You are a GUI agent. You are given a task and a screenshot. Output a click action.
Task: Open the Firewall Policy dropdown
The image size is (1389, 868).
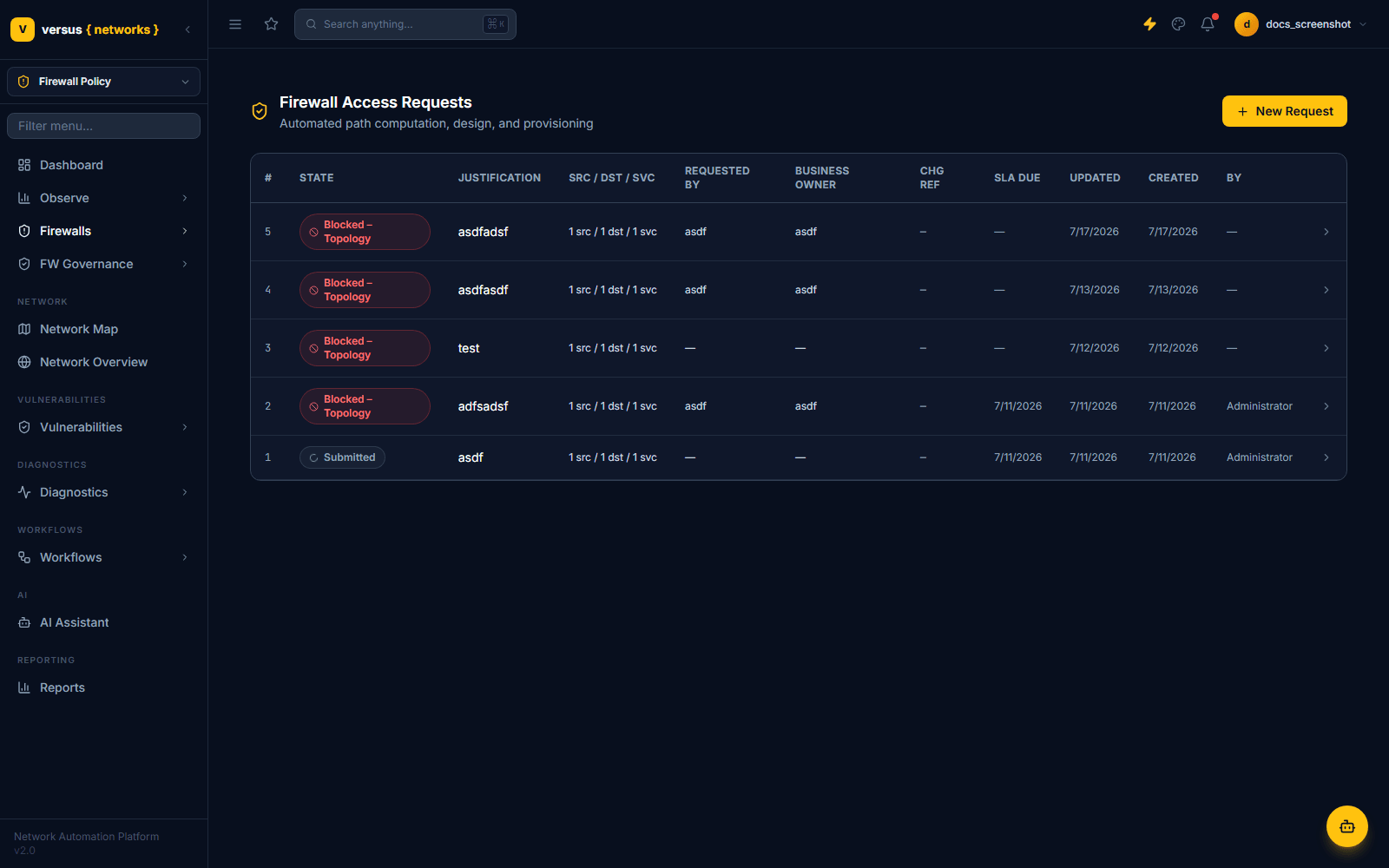[103, 82]
